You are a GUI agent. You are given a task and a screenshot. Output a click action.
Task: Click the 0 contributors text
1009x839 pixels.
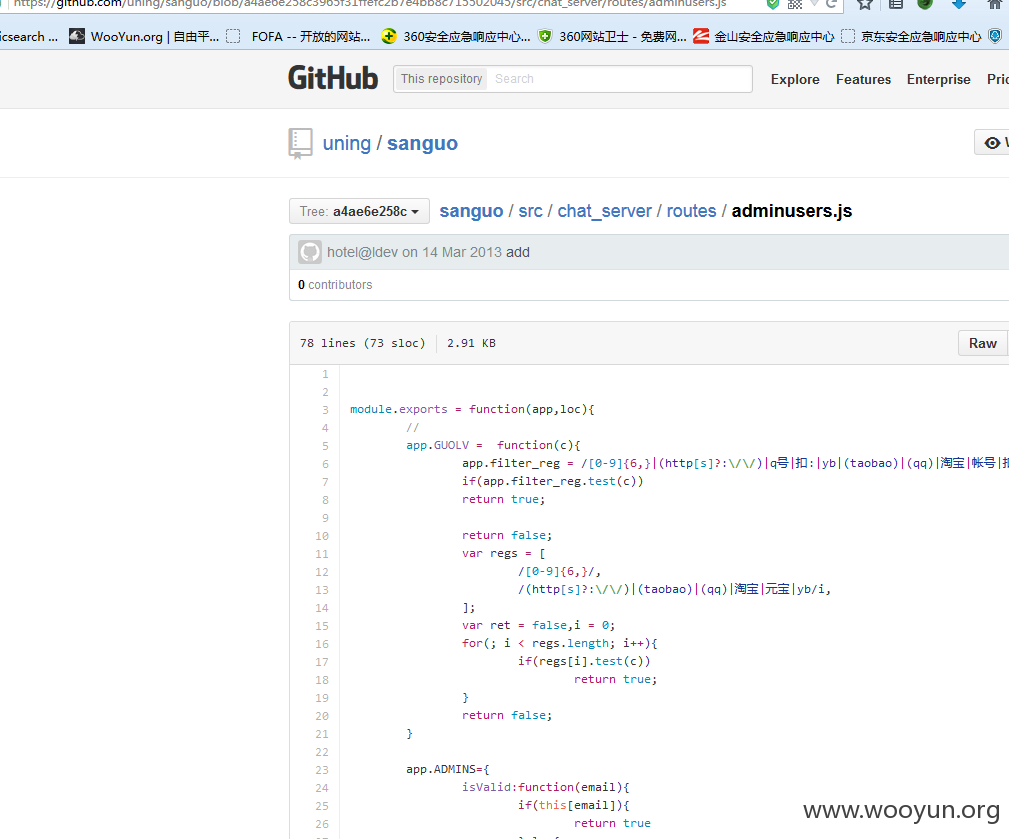tap(335, 284)
